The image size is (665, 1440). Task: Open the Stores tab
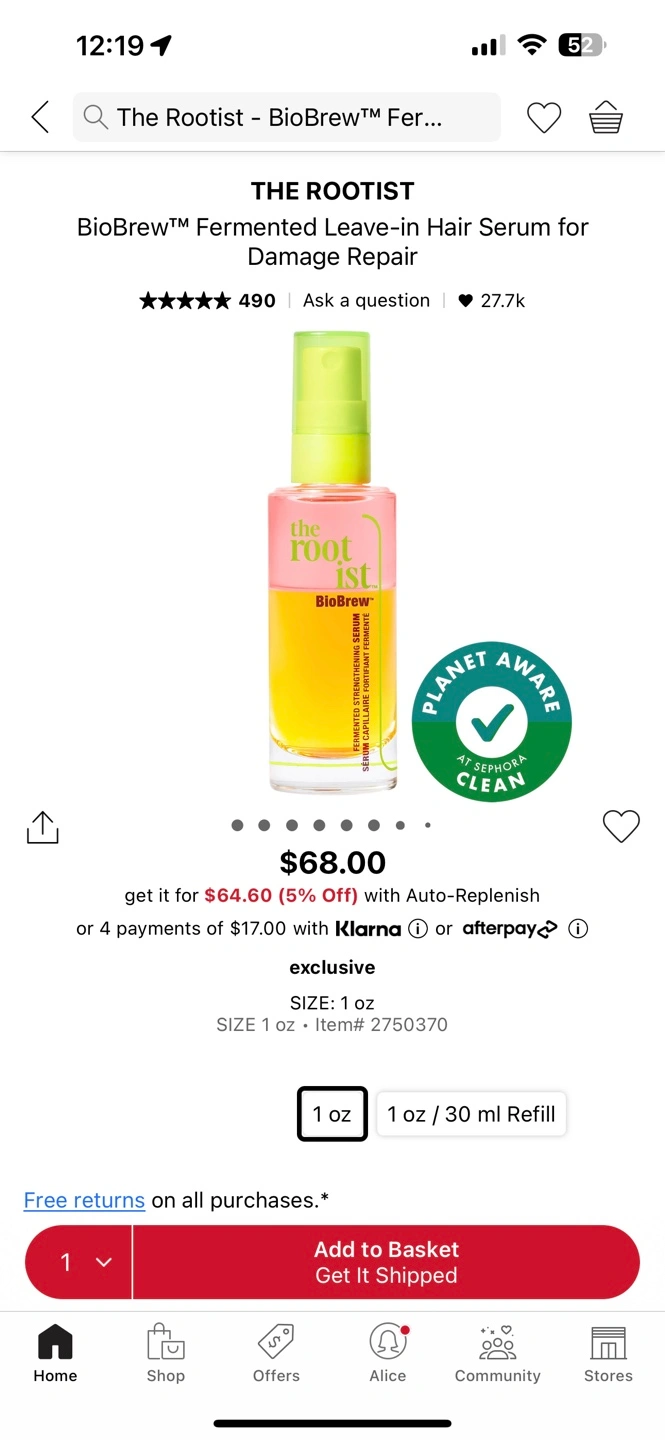point(608,1354)
